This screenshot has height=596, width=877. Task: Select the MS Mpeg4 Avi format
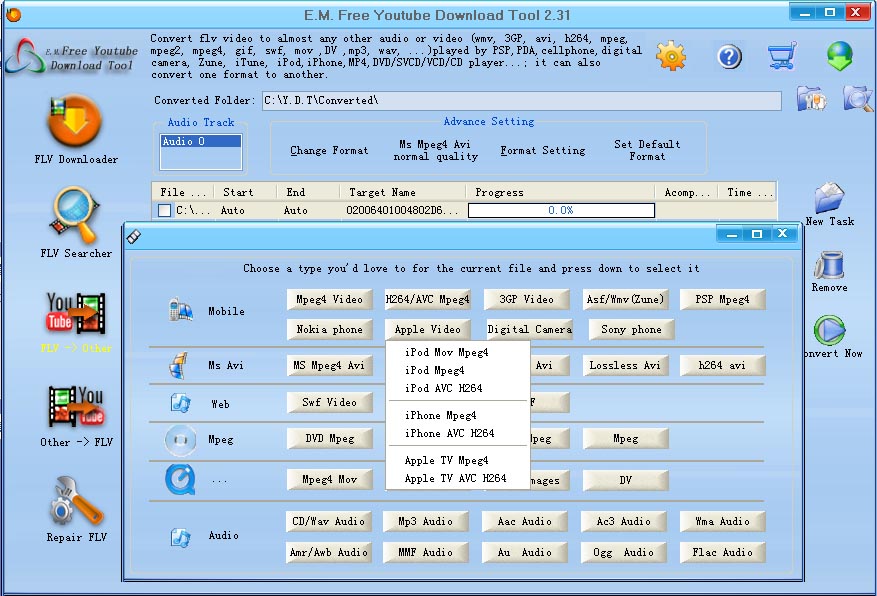(329, 365)
